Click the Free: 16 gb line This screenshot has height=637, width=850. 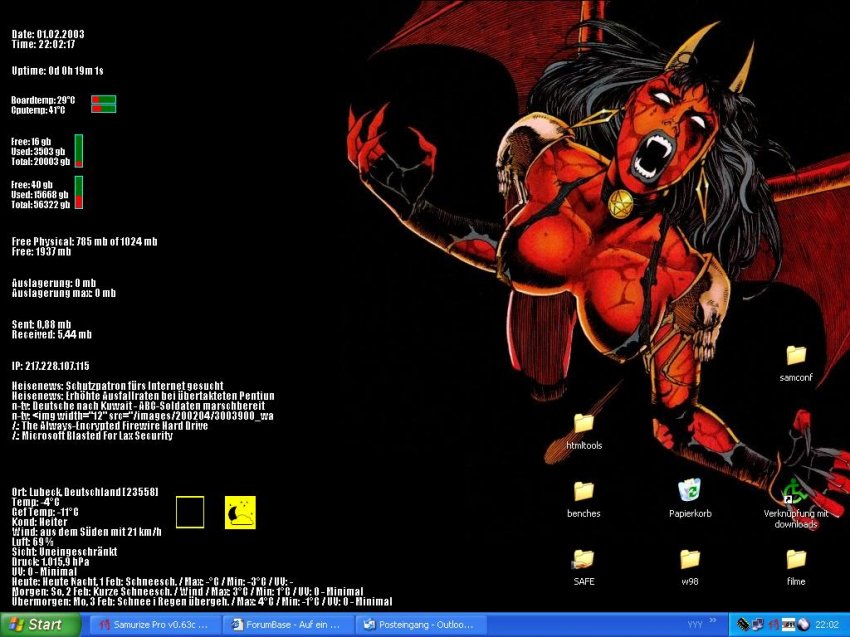(31, 141)
